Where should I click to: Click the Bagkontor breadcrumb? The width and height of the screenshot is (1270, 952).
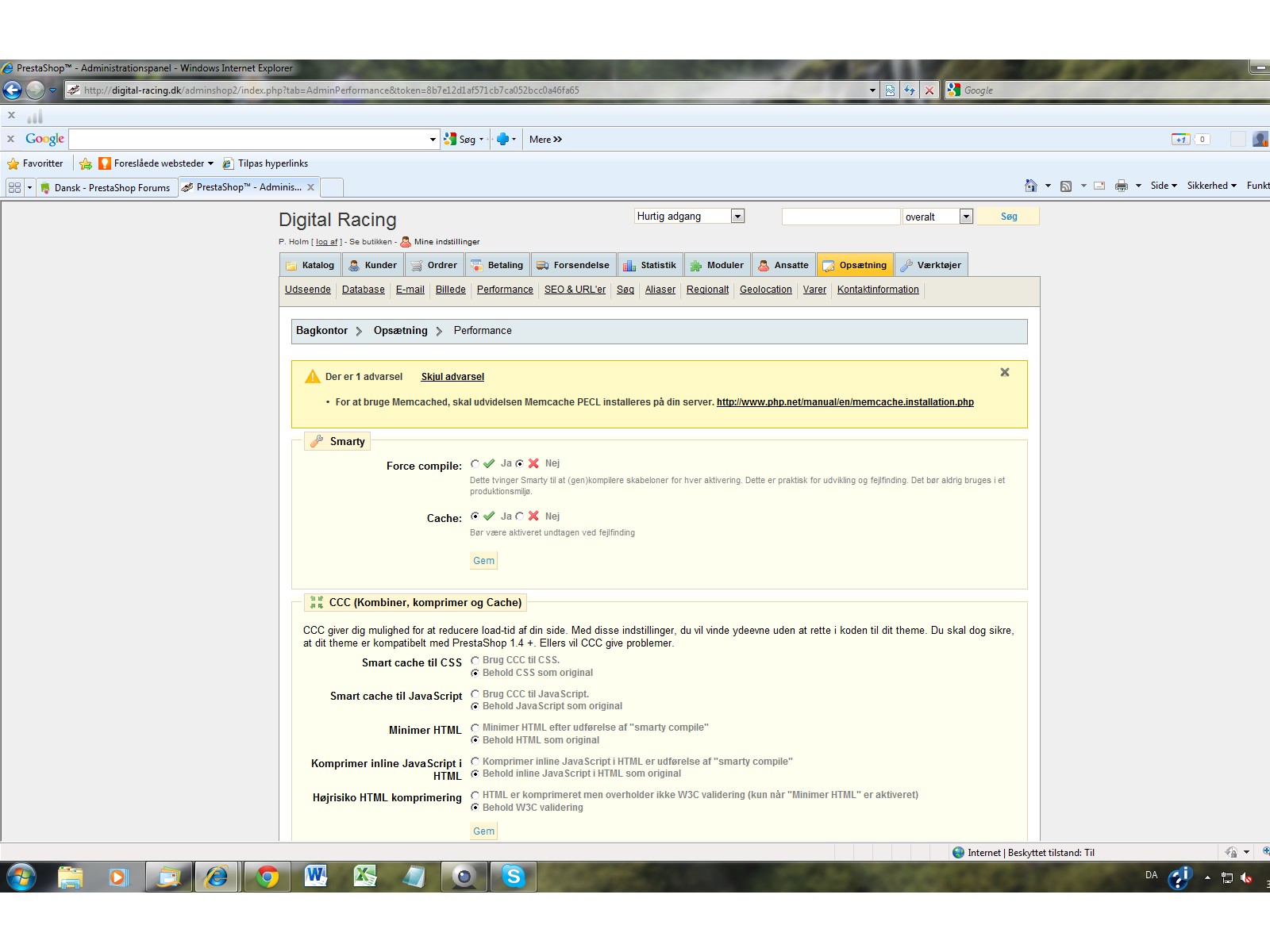coord(321,331)
